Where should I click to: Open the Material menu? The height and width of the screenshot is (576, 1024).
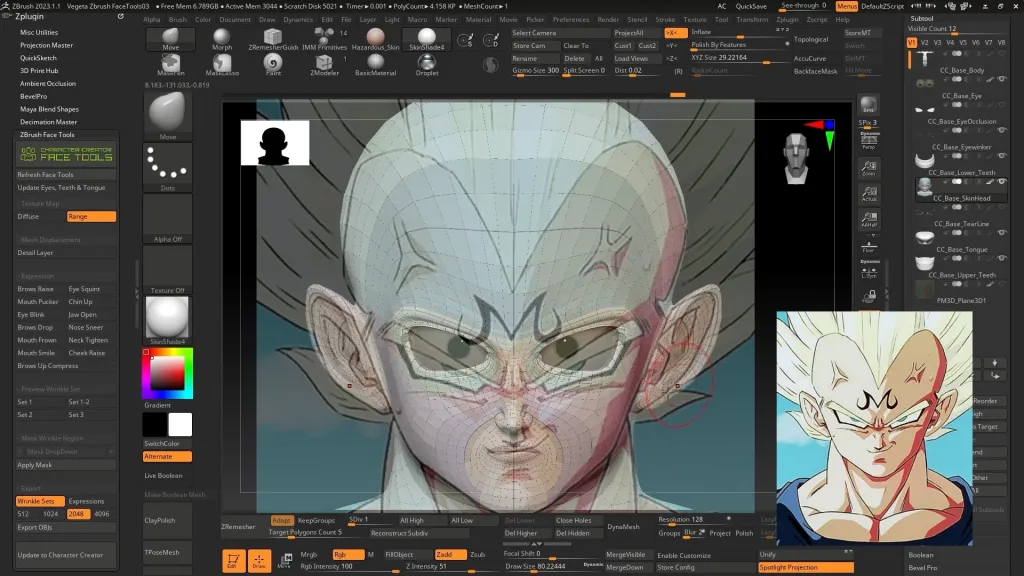(478, 20)
